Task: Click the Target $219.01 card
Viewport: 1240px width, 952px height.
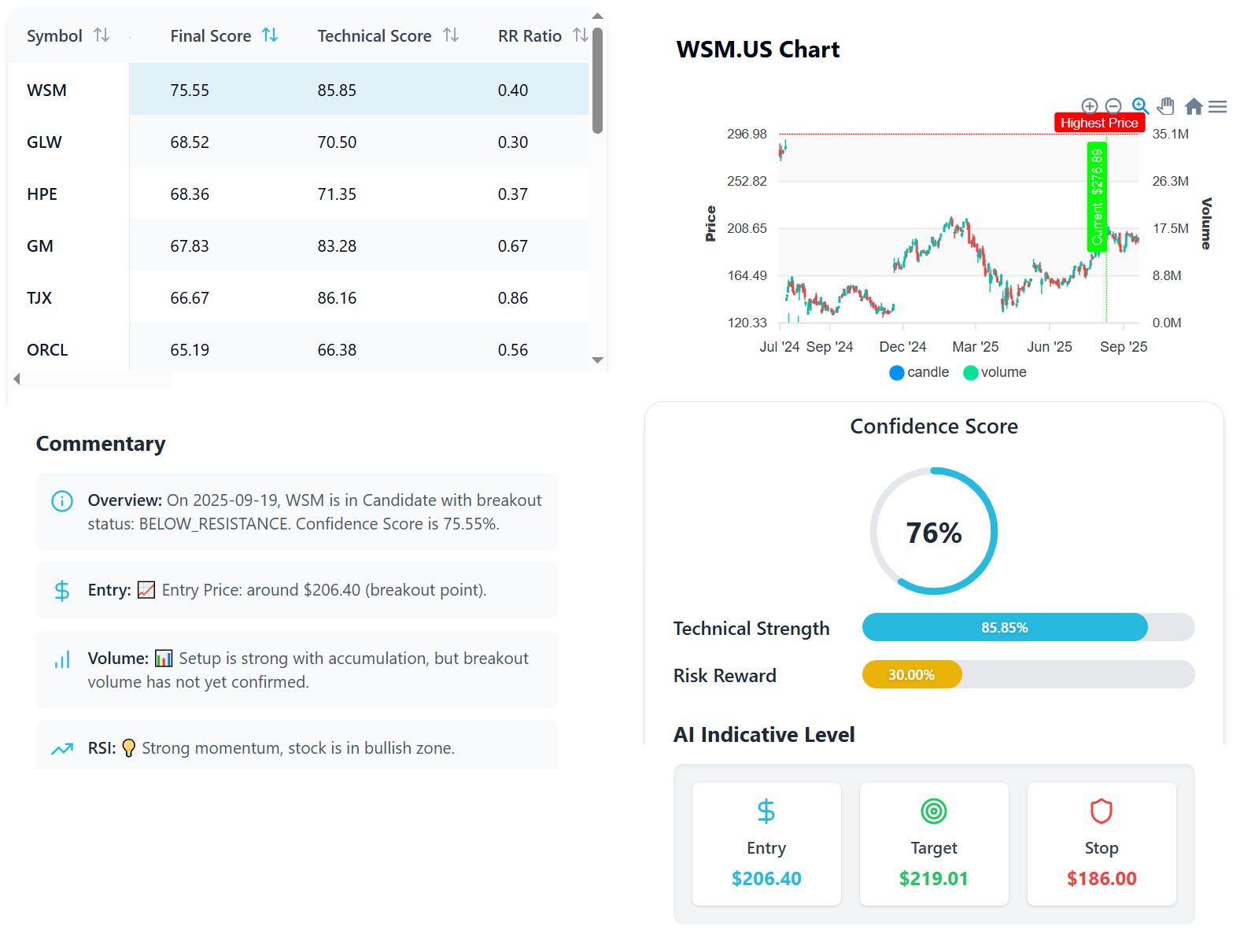Action: click(x=934, y=844)
